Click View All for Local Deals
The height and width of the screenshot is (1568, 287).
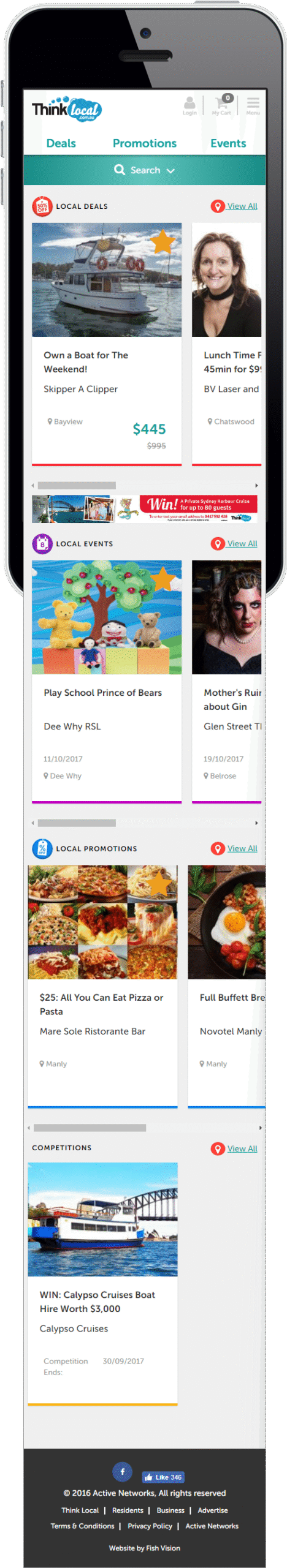pos(242,206)
